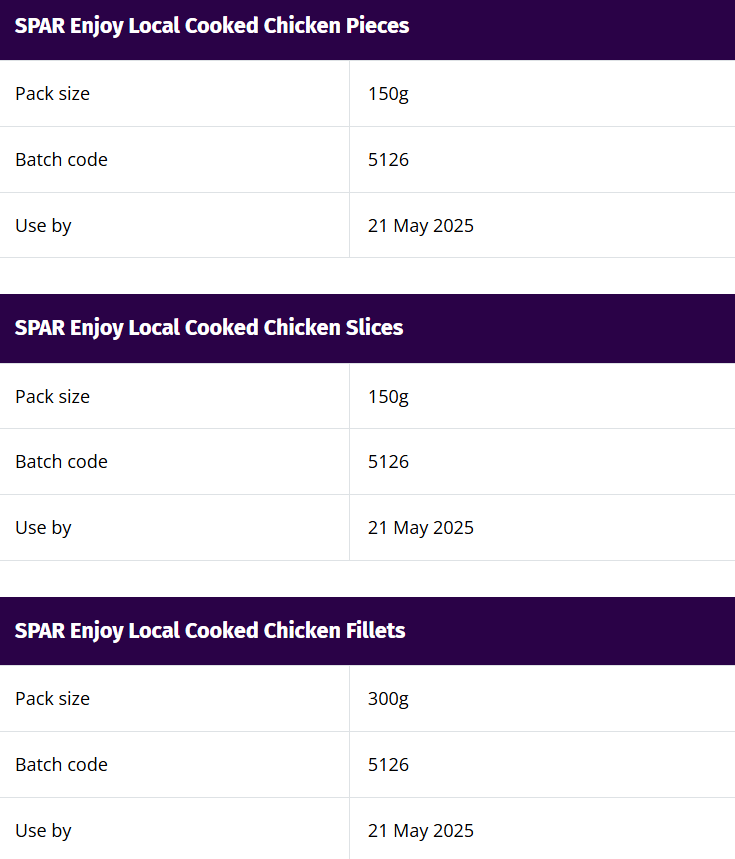Click the 150g value in Chicken Pieces table
The width and height of the screenshot is (735, 859).
388,94
